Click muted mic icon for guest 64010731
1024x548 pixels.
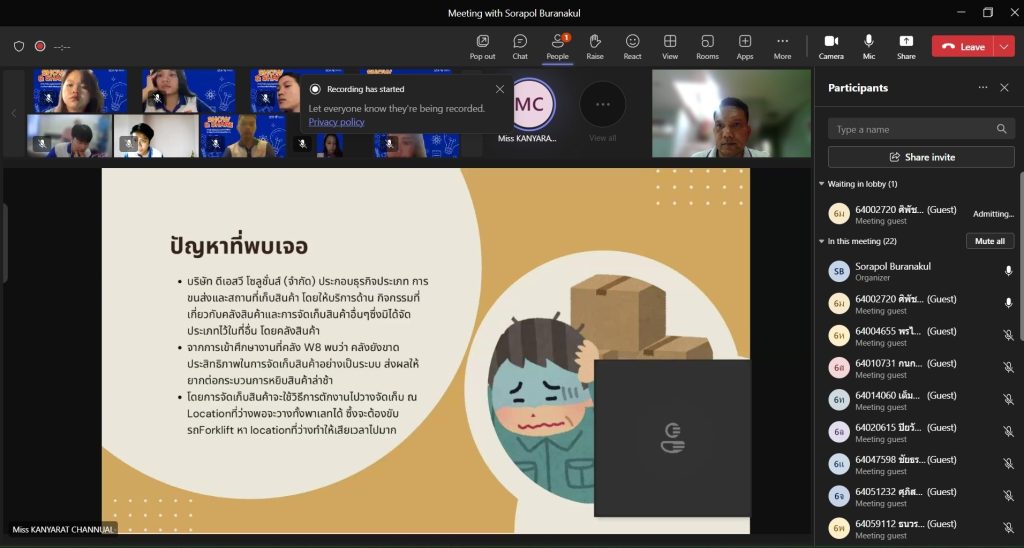pos(1008,367)
